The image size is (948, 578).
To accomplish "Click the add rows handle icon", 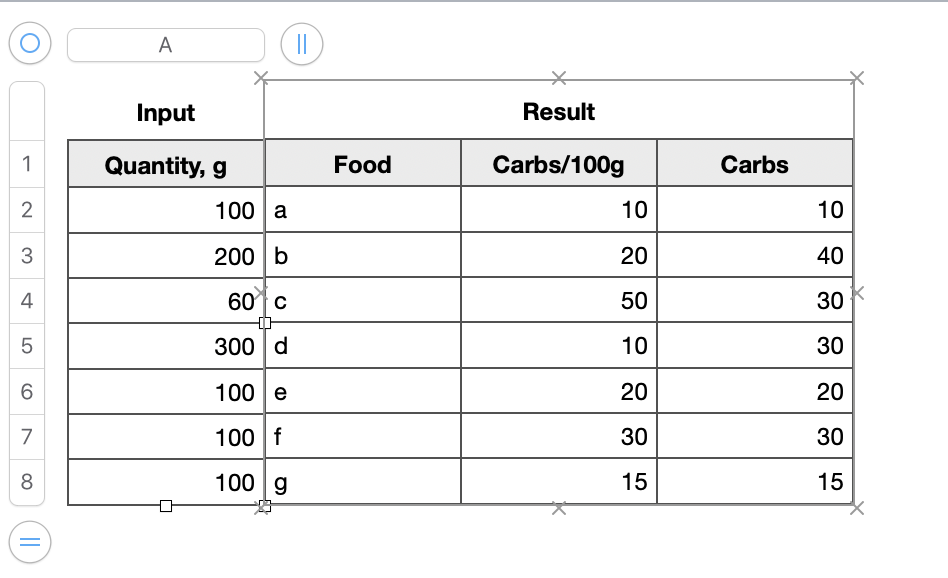I will [30, 542].
